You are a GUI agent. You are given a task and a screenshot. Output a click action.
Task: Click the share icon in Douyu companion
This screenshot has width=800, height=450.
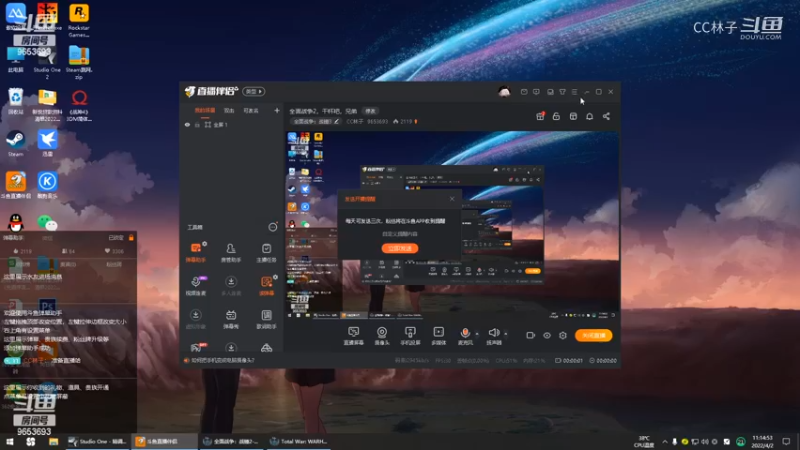[x=606, y=116]
